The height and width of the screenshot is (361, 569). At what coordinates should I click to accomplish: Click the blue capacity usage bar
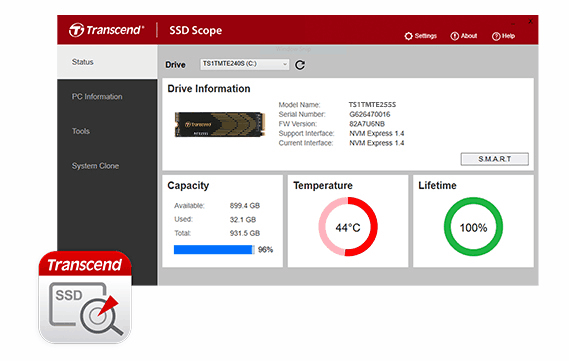pos(214,250)
